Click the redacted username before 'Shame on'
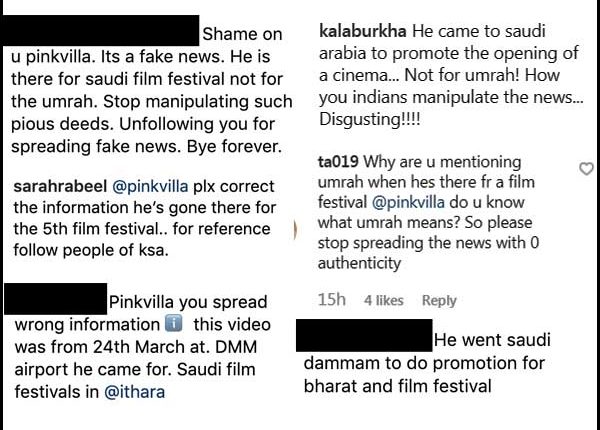Image resolution: width=600 pixels, height=430 pixels. [x=100, y=31]
